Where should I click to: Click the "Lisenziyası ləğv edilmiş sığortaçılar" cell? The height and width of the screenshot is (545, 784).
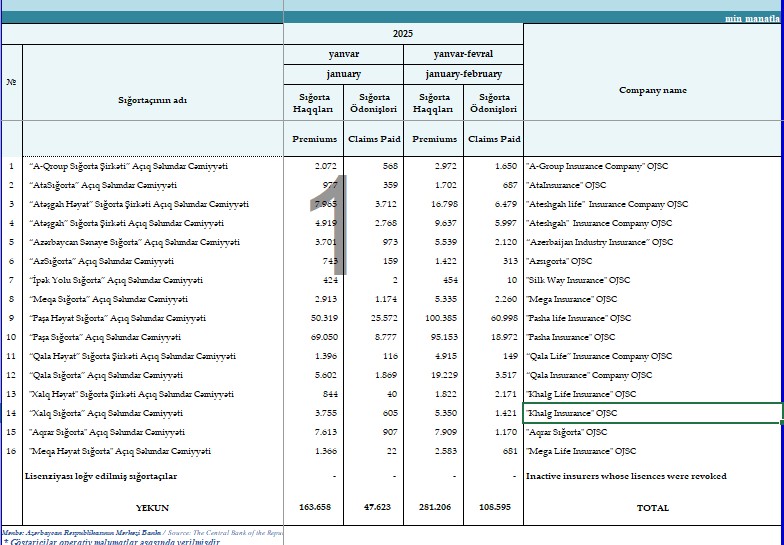(x=100, y=476)
